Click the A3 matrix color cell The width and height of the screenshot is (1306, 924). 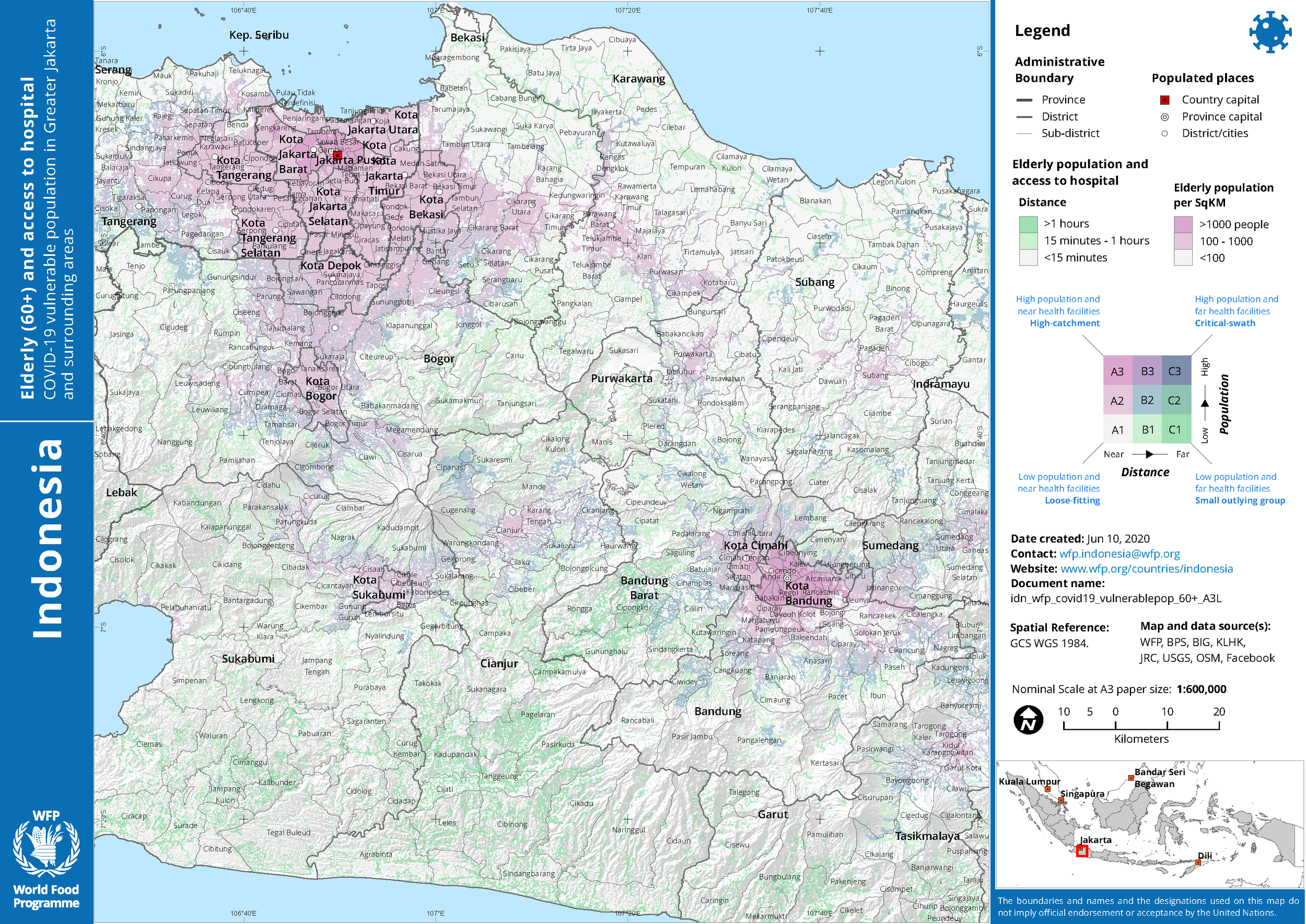click(1117, 371)
